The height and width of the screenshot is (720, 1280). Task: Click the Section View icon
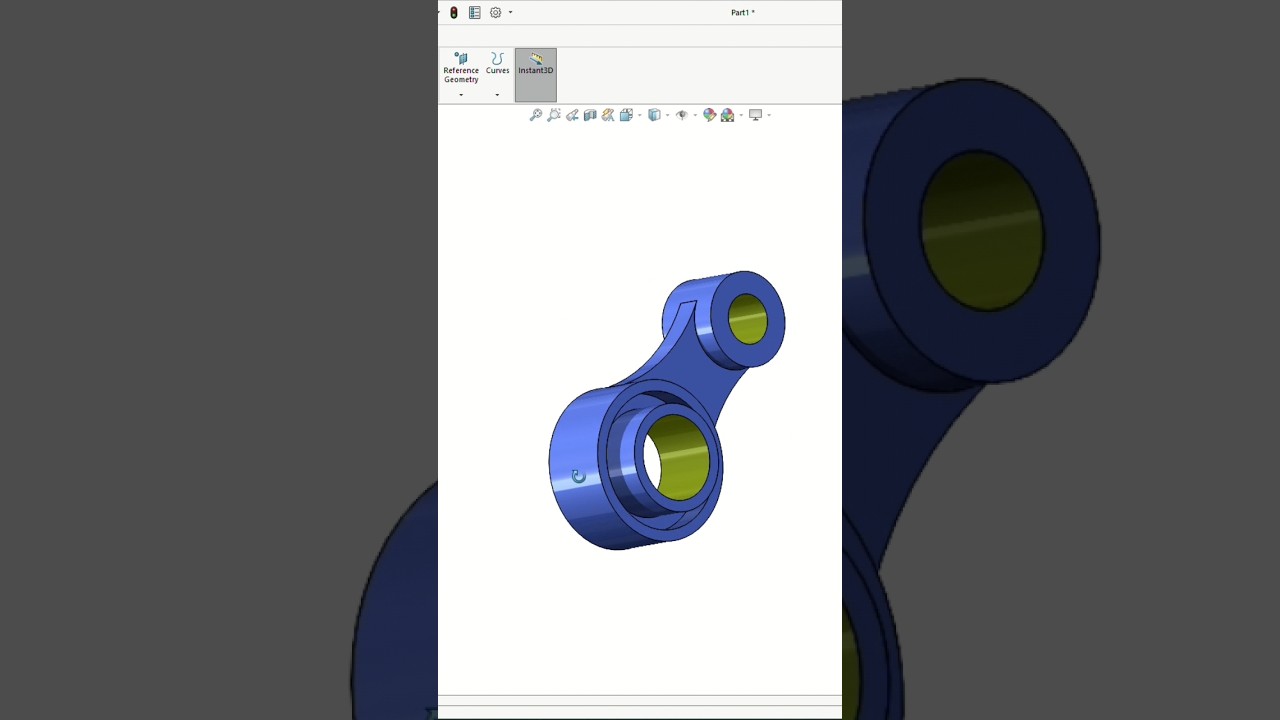[590, 115]
